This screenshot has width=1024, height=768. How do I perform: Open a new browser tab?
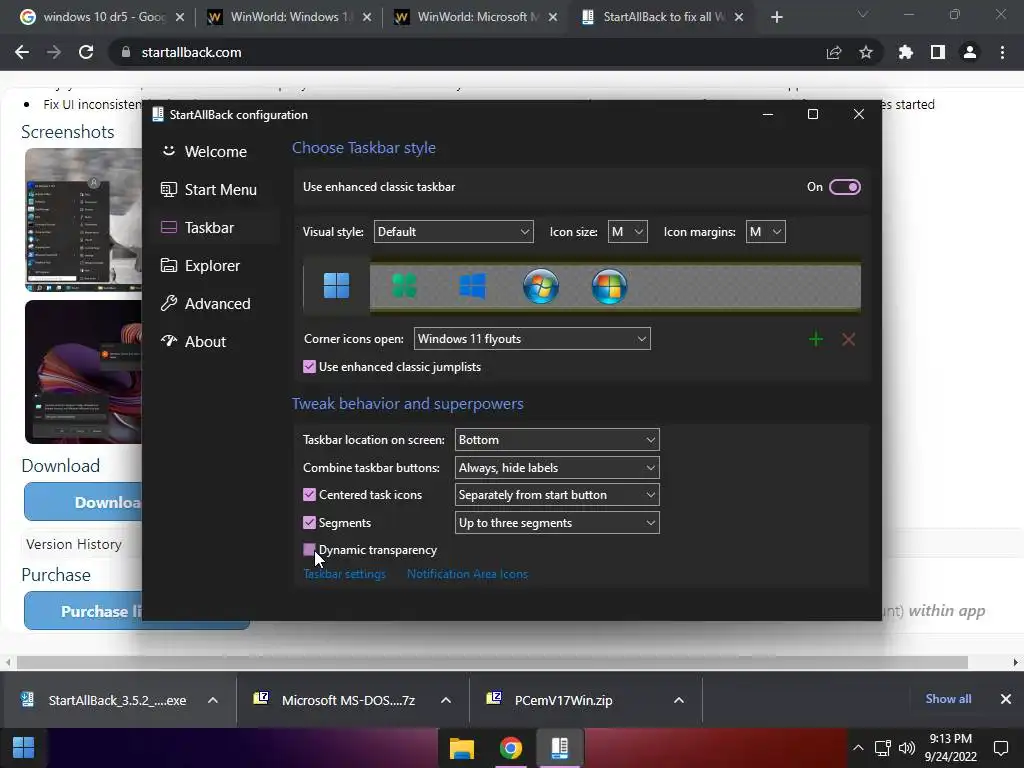point(776,17)
